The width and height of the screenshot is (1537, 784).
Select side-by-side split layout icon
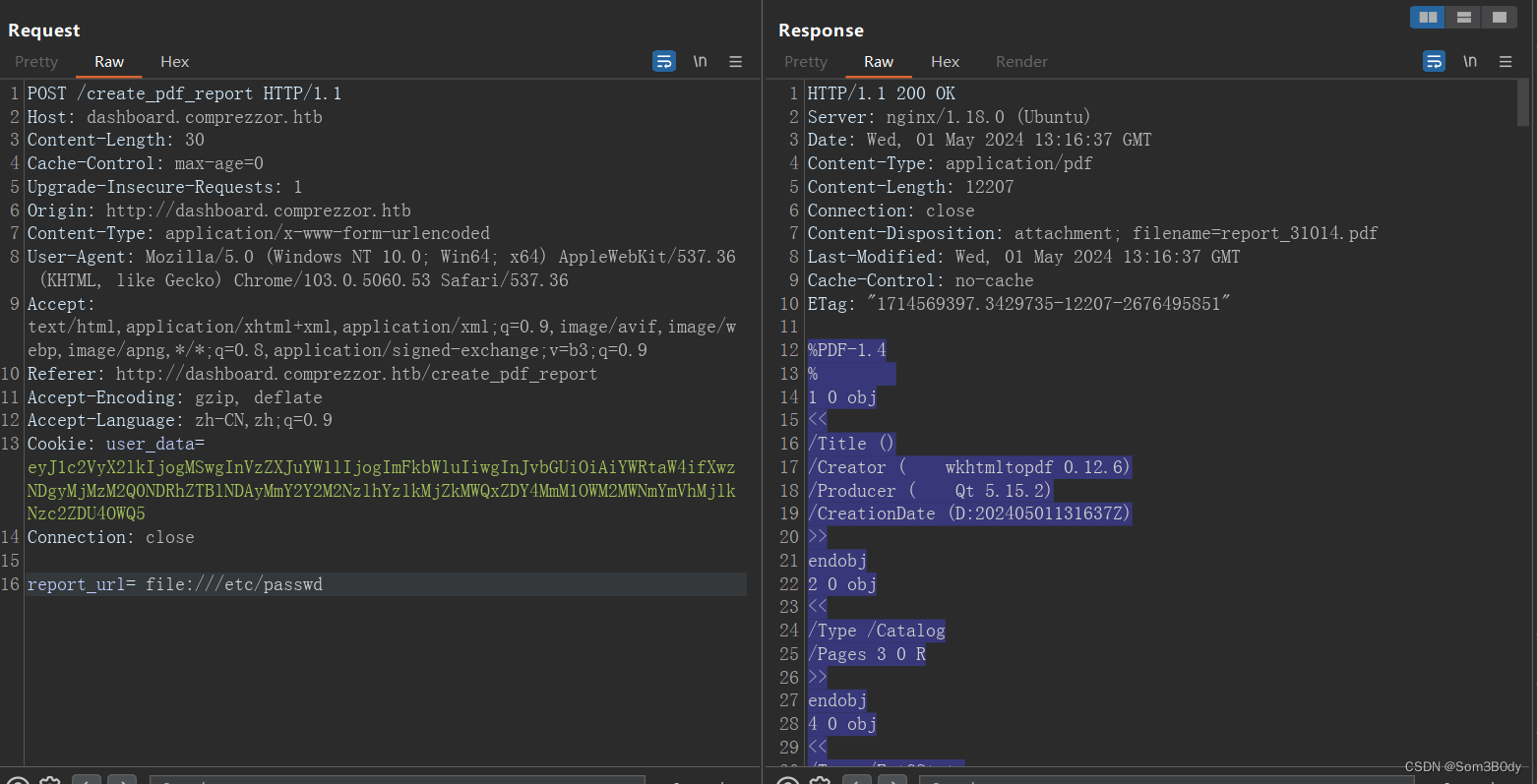[x=1428, y=17]
